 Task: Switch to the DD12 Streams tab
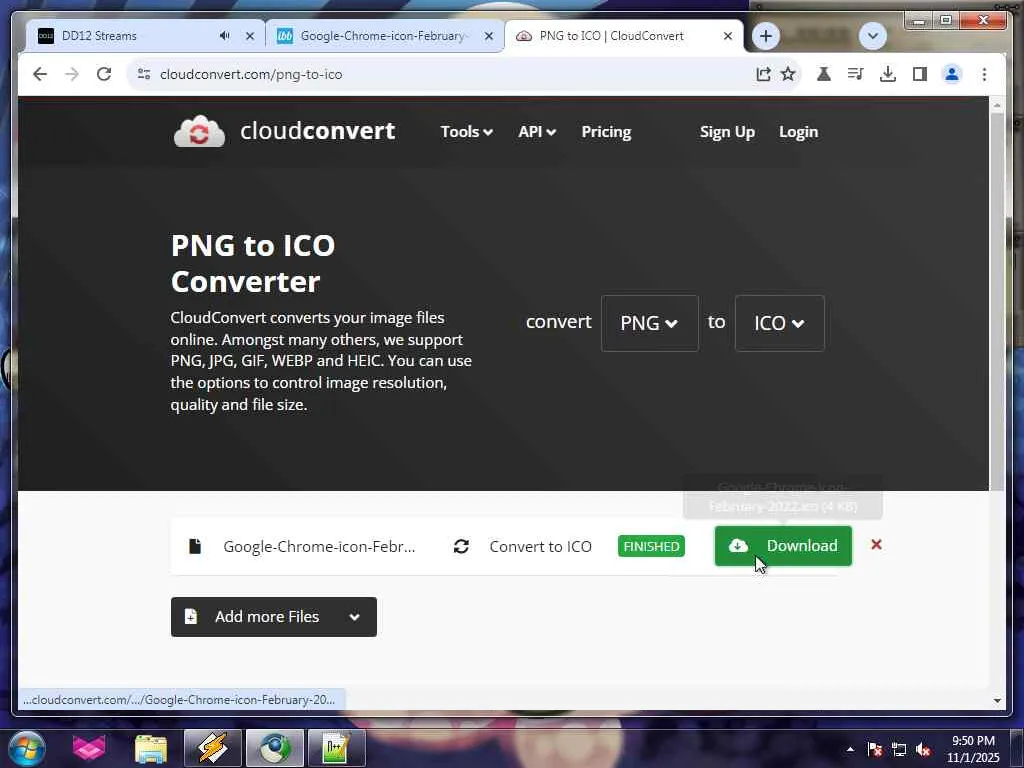(146, 36)
